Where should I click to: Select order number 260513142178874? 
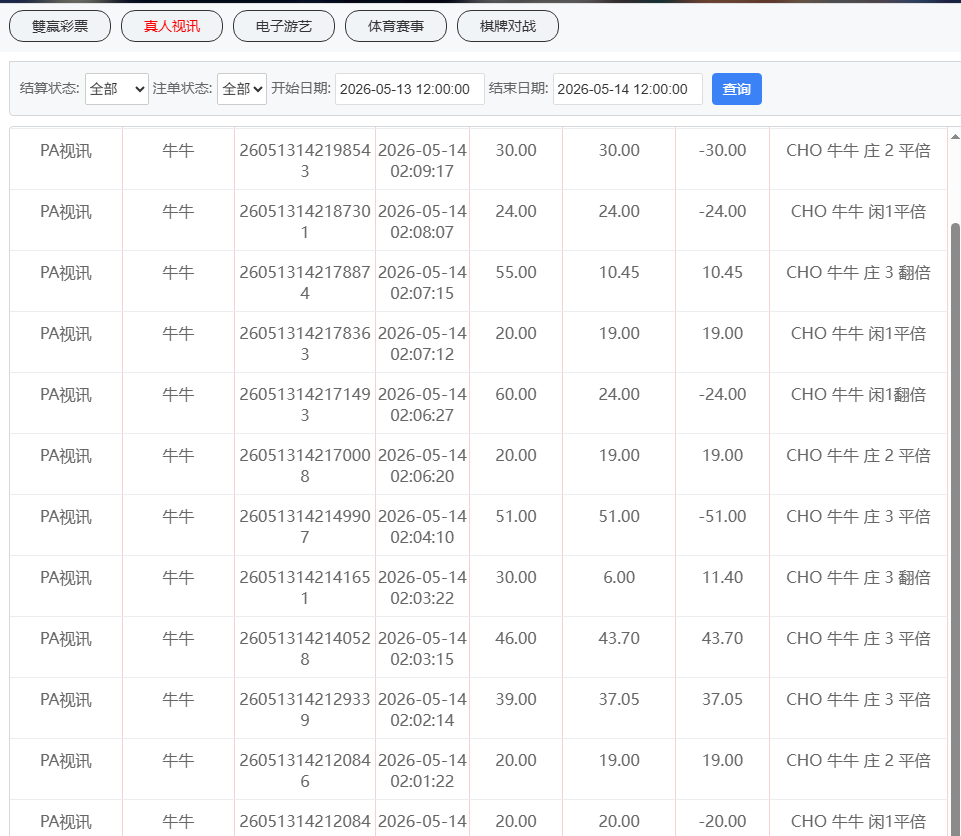point(305,283)
